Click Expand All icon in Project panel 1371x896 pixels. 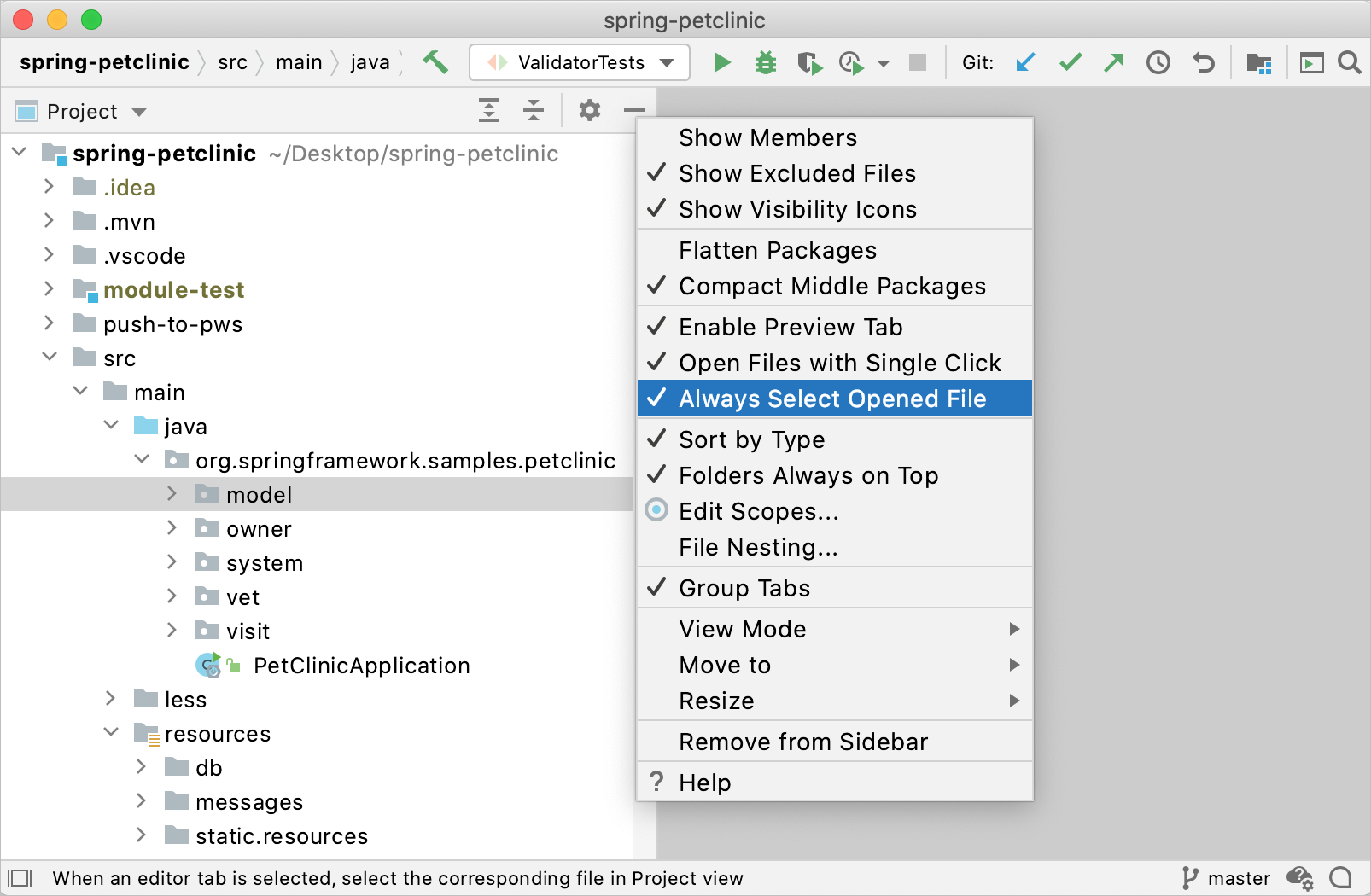[x=489, y=110]
